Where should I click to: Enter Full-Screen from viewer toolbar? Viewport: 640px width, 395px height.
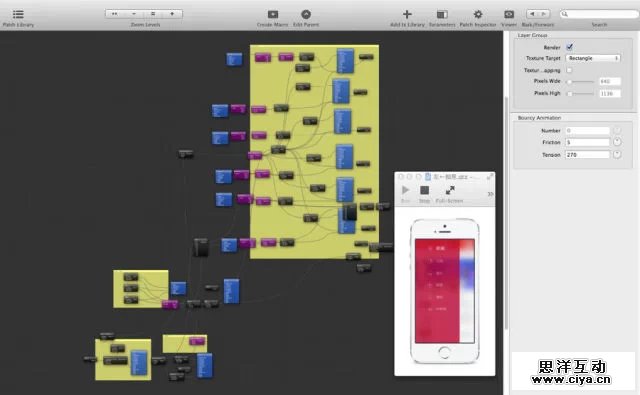pyautogui.click(x=450, y=190)
